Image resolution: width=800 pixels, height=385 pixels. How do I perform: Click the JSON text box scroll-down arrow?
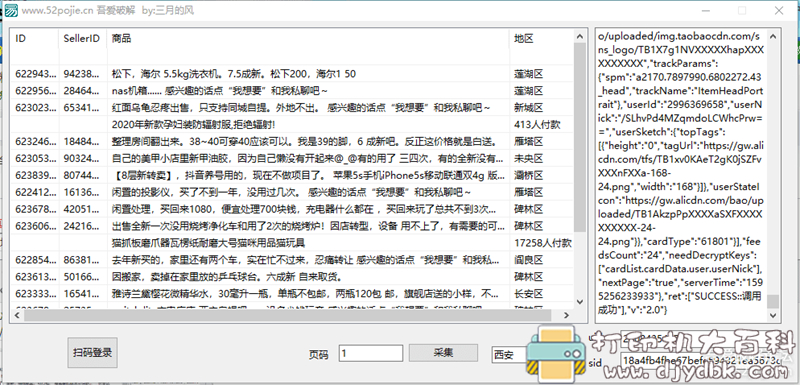pyautogui.click(x=773, y=316)
